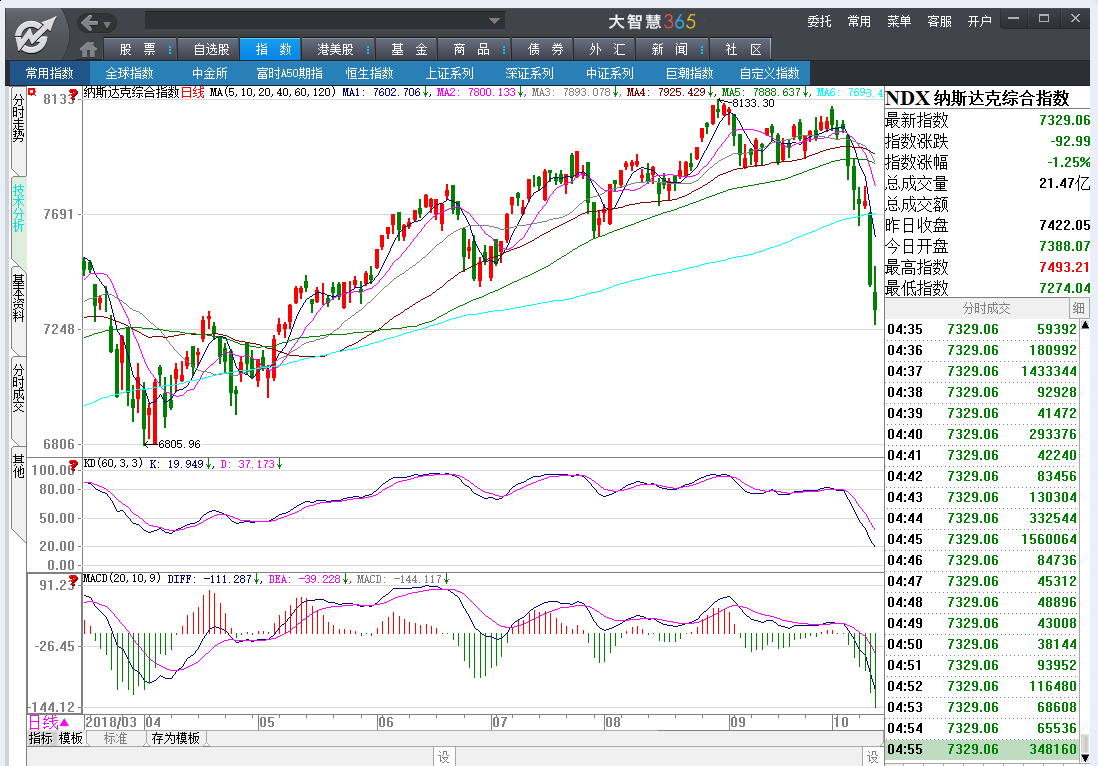Expand the top search box dropdown arrow
The image size is (1098, 766).
click(x=494, y=21)
